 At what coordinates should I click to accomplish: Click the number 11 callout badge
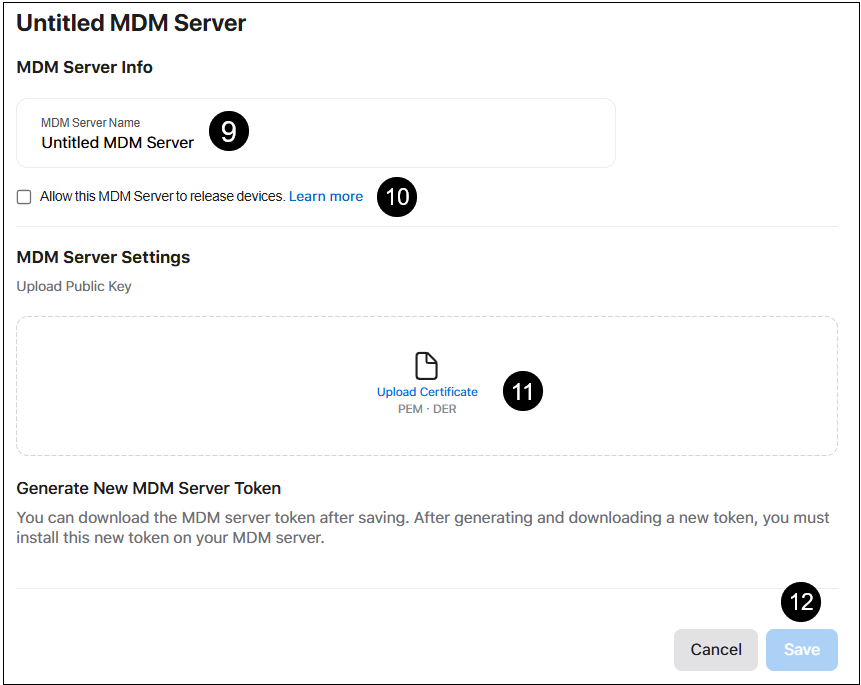522,392
